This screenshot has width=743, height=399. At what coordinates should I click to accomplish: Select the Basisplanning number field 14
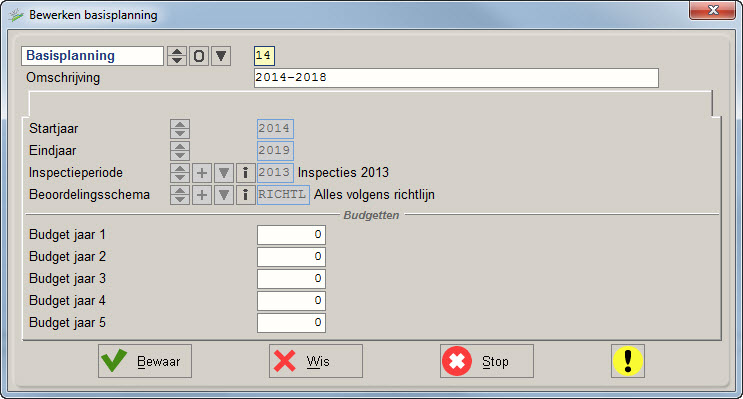click(264, 55)
